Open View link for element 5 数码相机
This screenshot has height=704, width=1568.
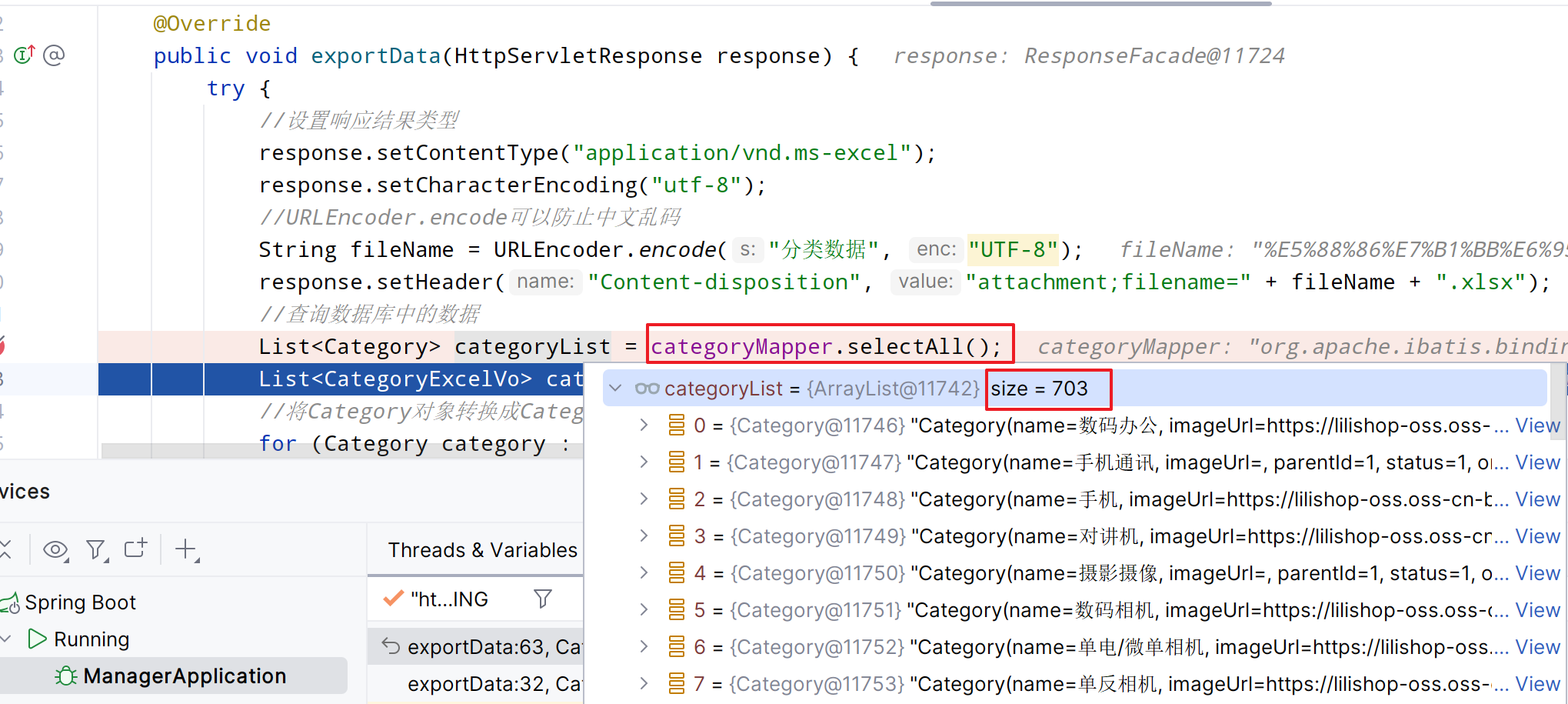[1537, 610]
